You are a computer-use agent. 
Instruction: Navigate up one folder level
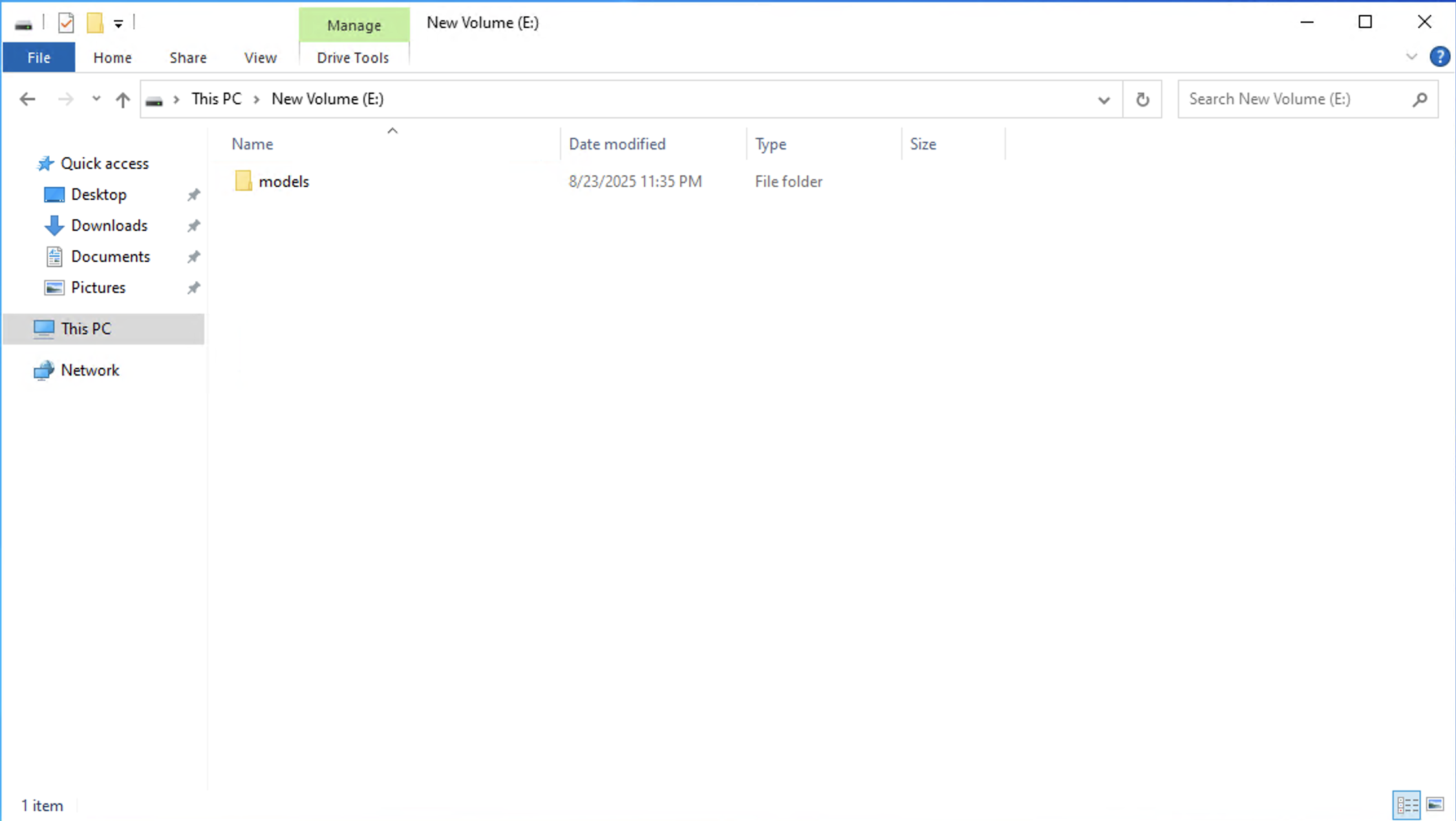[122, 99]
